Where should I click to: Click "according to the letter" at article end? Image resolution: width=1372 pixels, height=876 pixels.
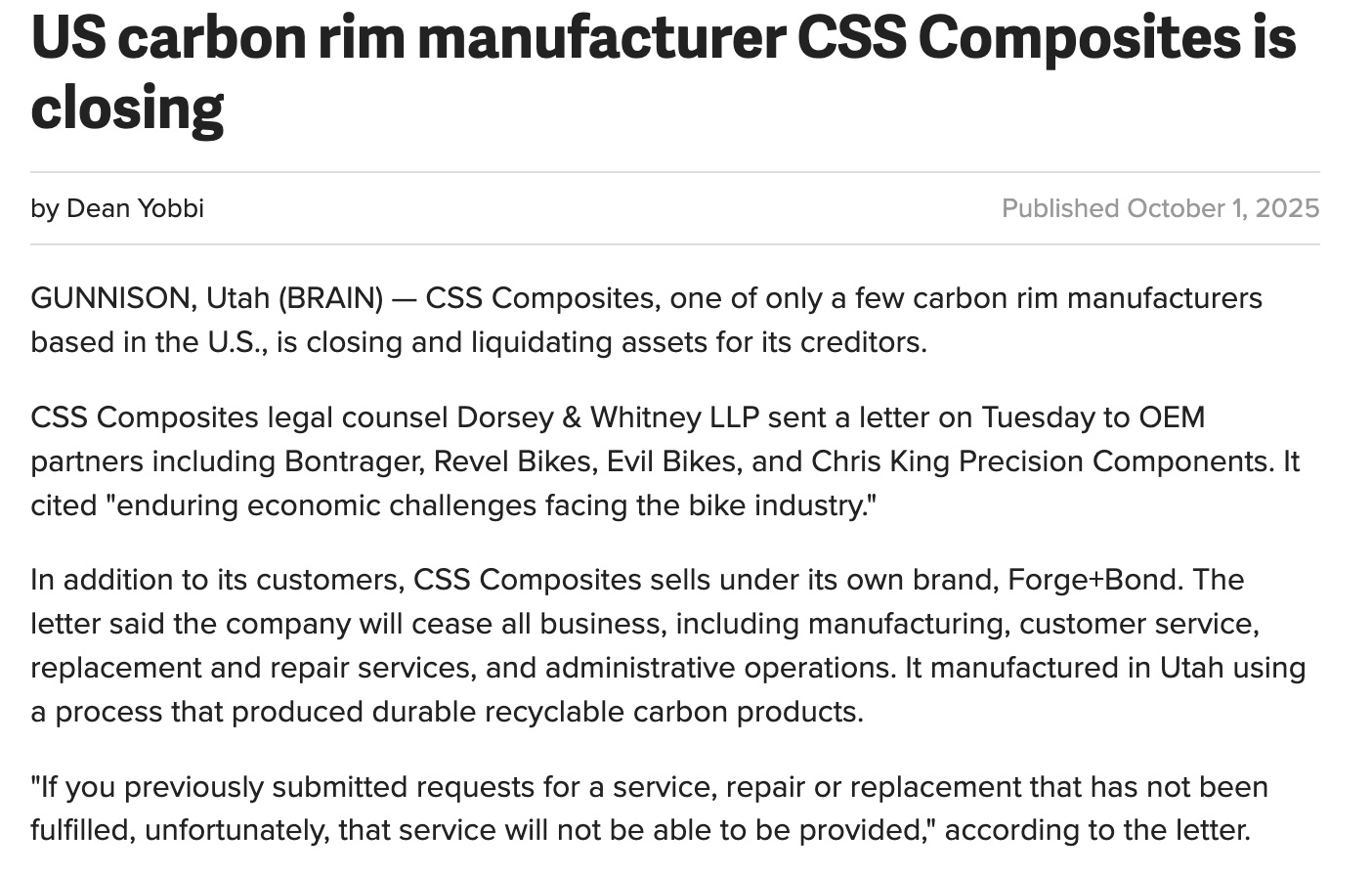[1096, 831]
